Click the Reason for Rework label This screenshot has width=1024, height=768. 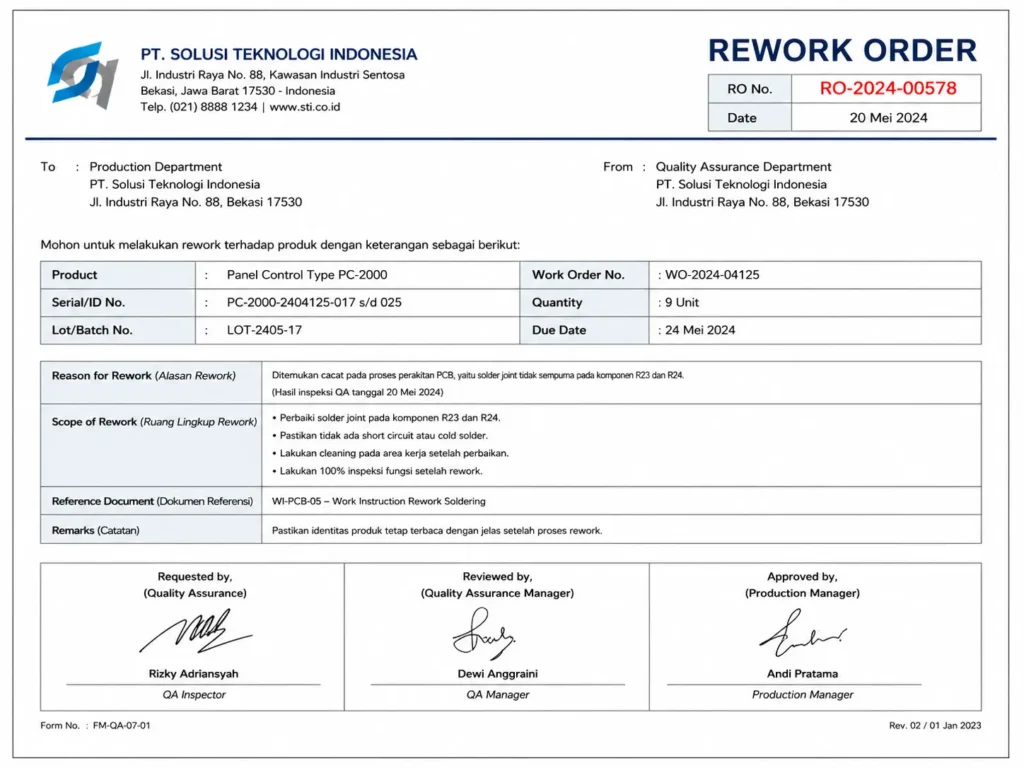click(x=144, y=376)
